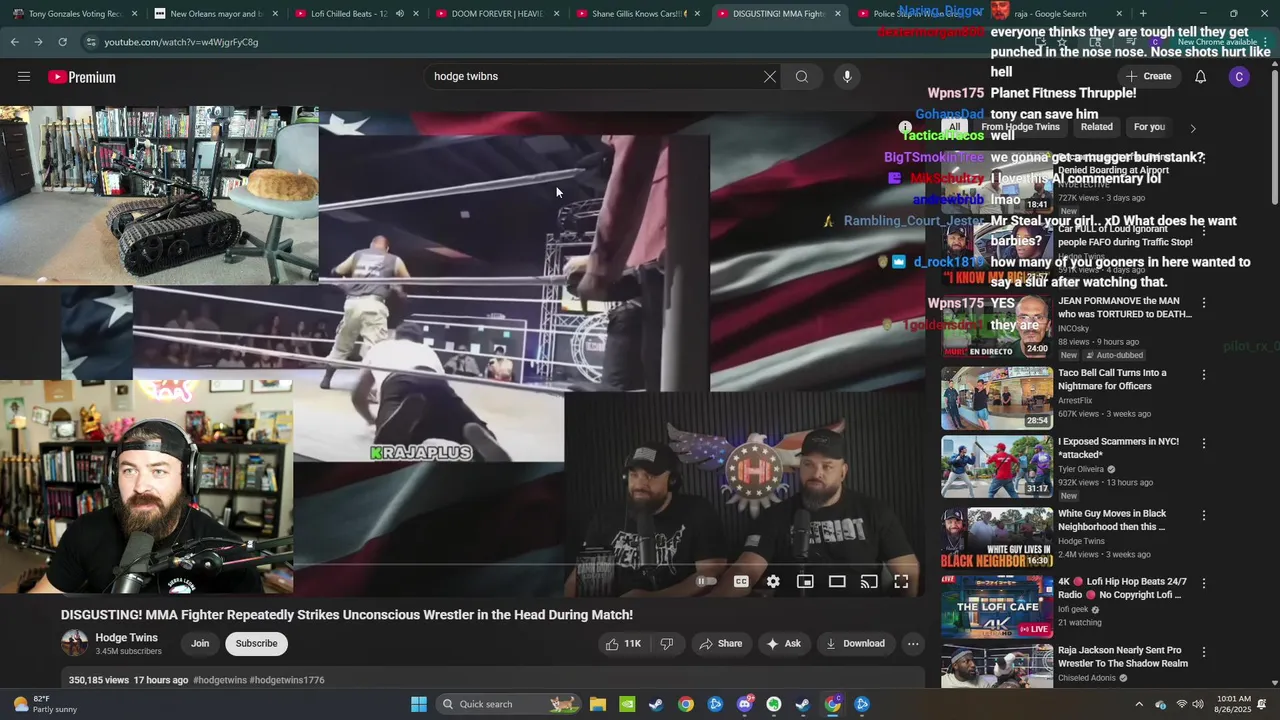Open Hodge Twins channel name link

(x=127, y=638)
